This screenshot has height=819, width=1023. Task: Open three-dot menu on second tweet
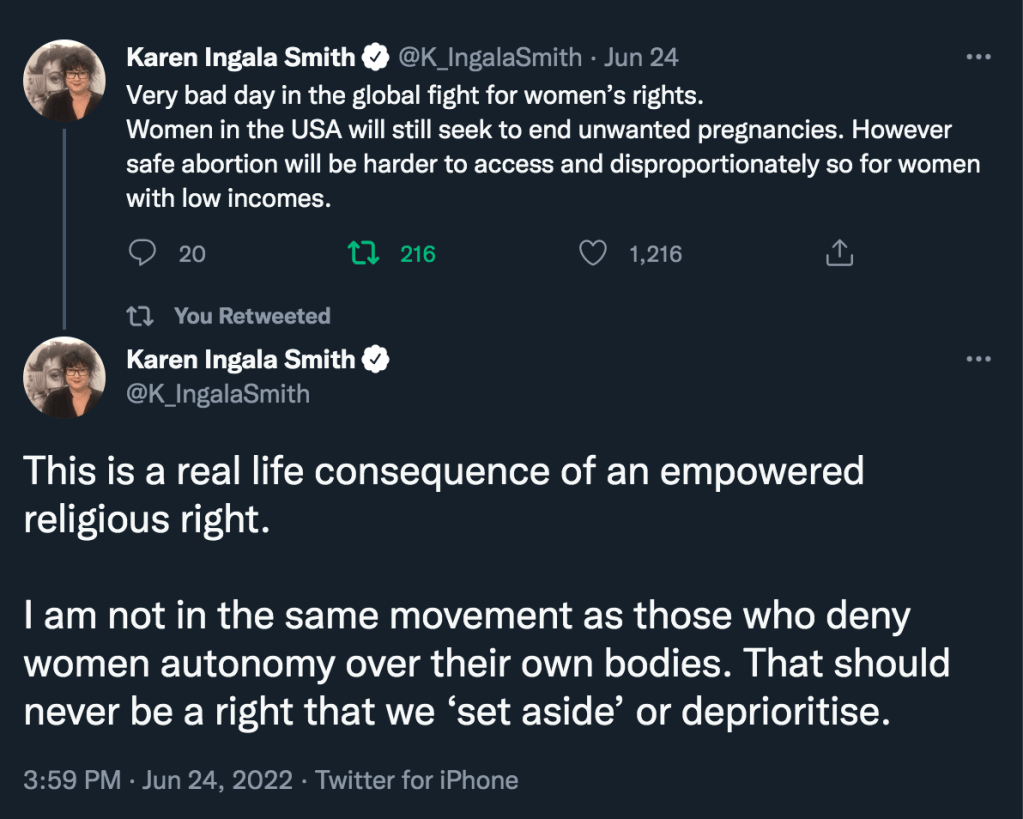pos(977,359)
